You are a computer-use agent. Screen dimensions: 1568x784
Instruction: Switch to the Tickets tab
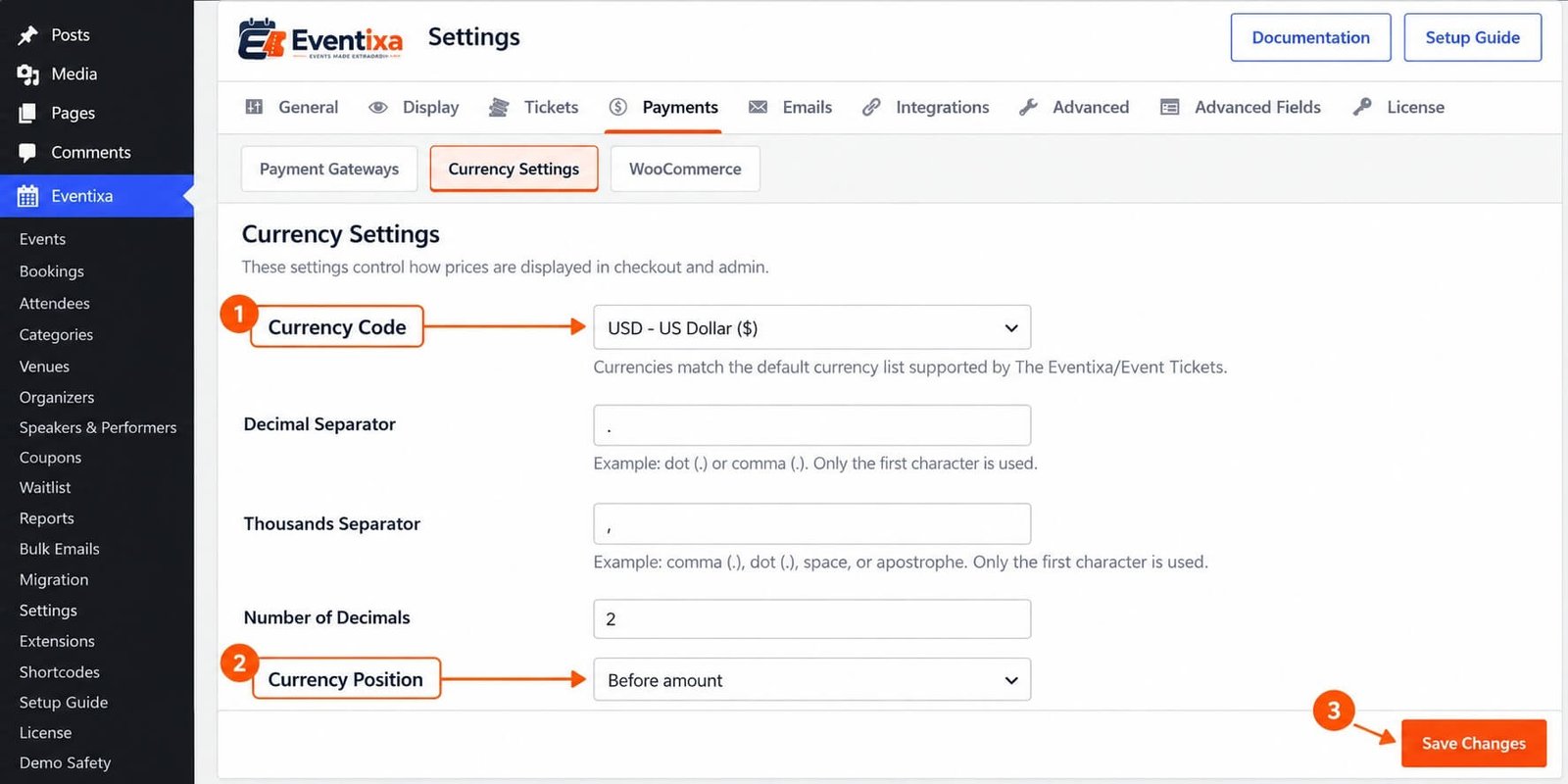click(534, 108)
